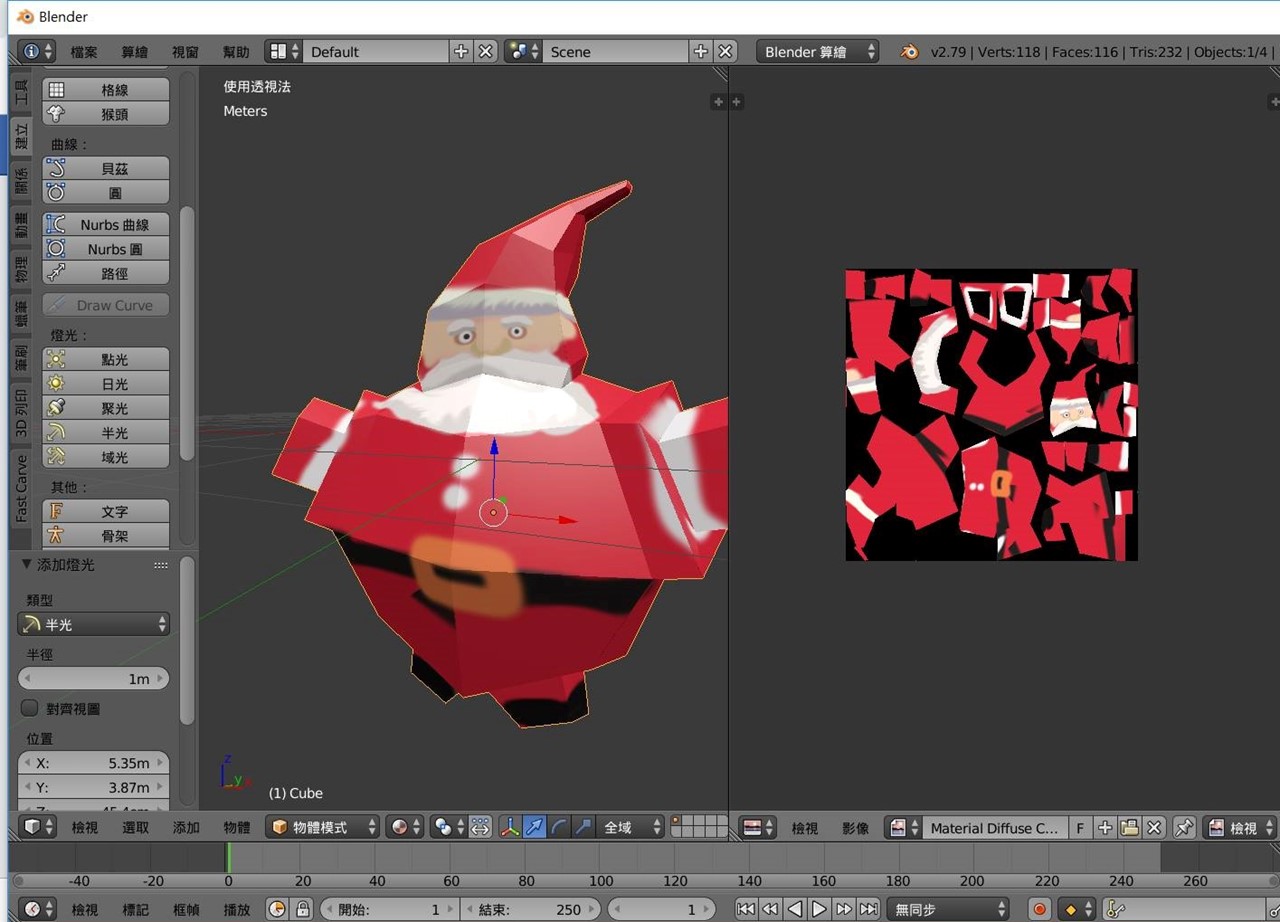Click the Nurbs 曲線 button

click(x=105, y=224)
